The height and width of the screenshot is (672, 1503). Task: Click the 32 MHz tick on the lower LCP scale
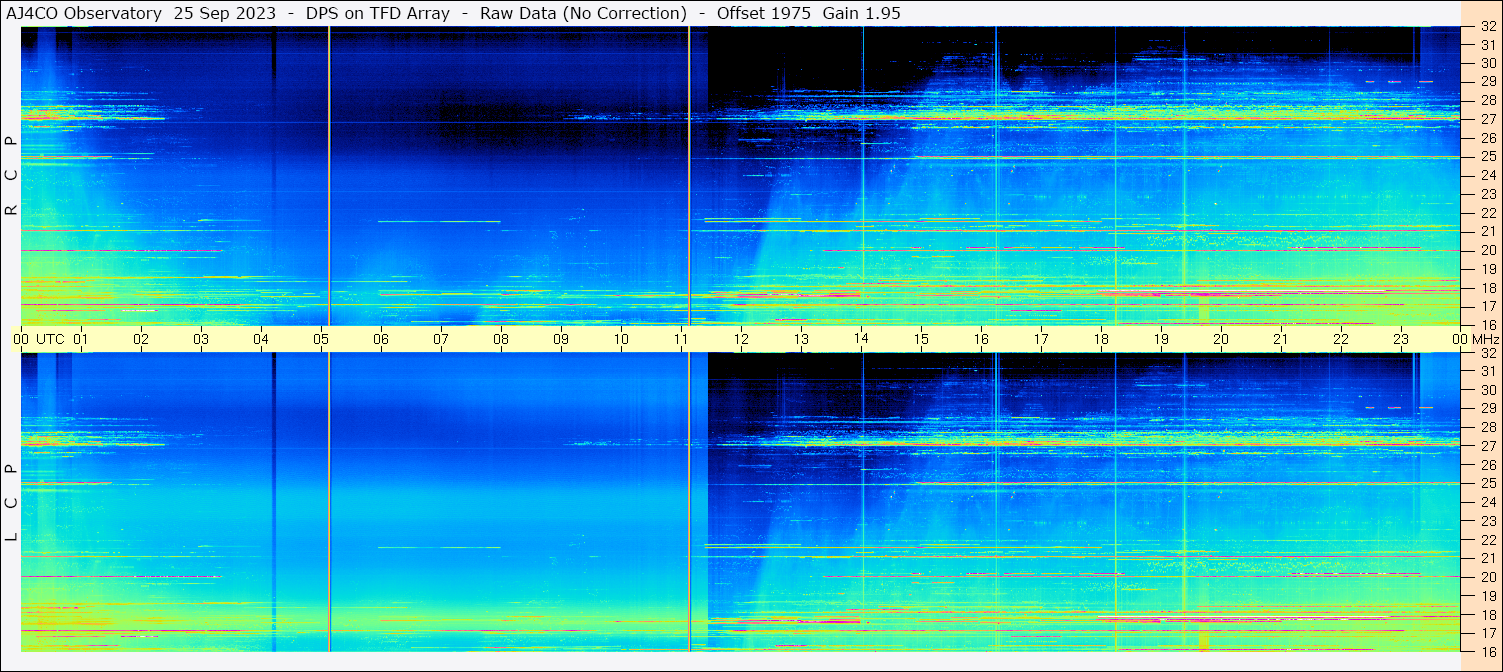1488,353
